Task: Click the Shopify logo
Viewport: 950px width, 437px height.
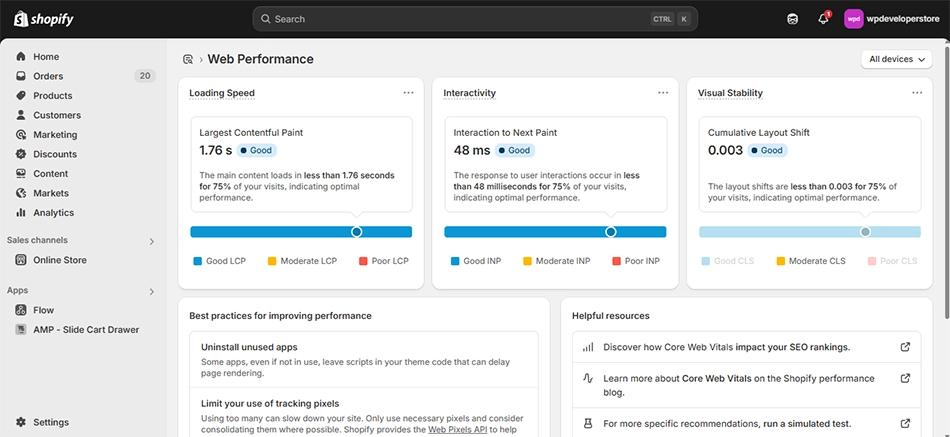Action: 44,19
